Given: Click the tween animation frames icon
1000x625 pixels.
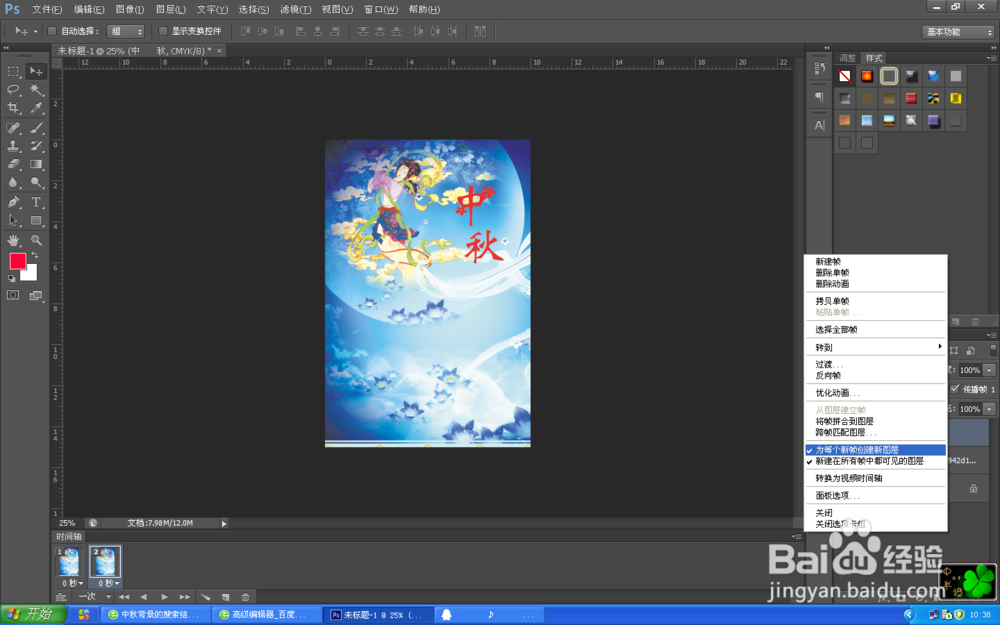Looking at the screenshot, I should click(205, 597).
